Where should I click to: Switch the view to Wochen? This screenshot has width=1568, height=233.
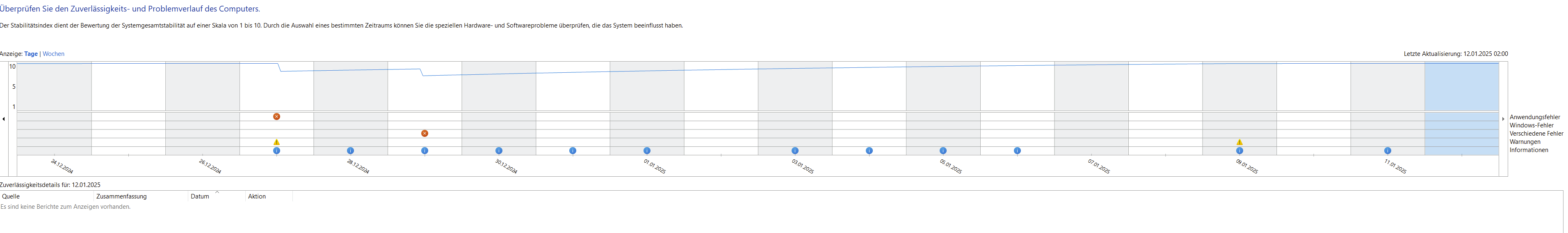(x=53, y=54)
